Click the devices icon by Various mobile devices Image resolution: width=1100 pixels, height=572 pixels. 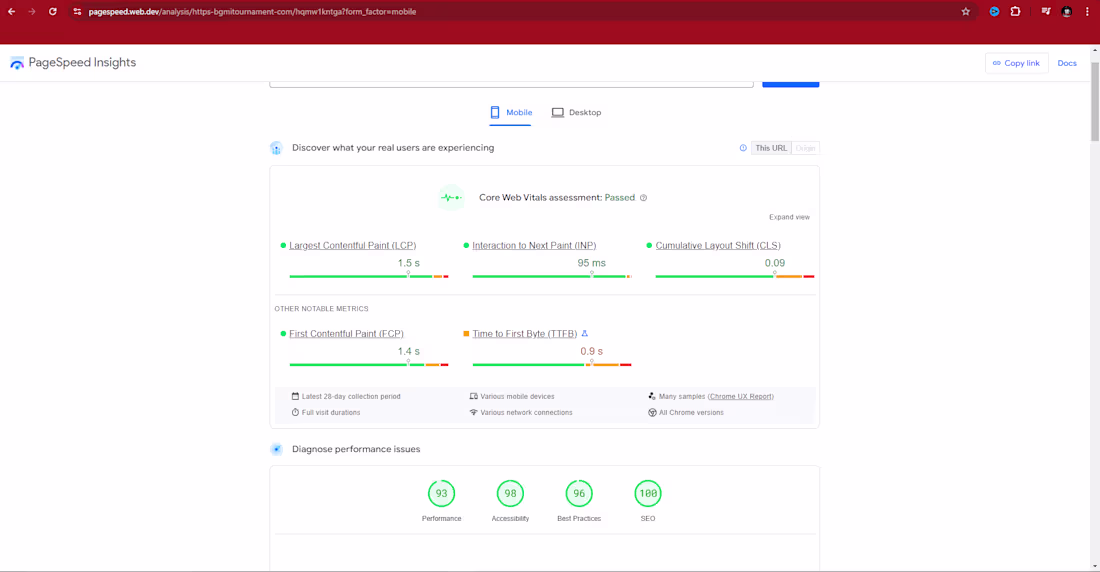(474, 397)
